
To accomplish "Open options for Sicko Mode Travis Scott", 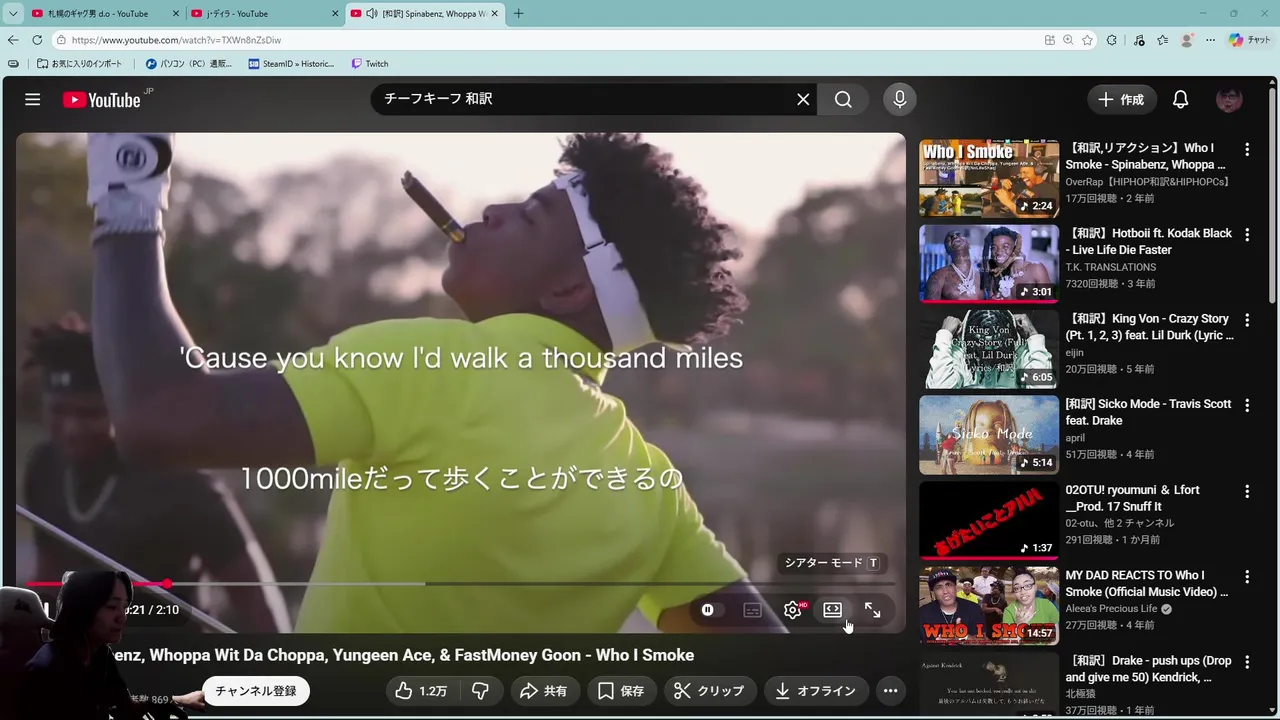I will pyautogui.click(x=1247, y=405).
